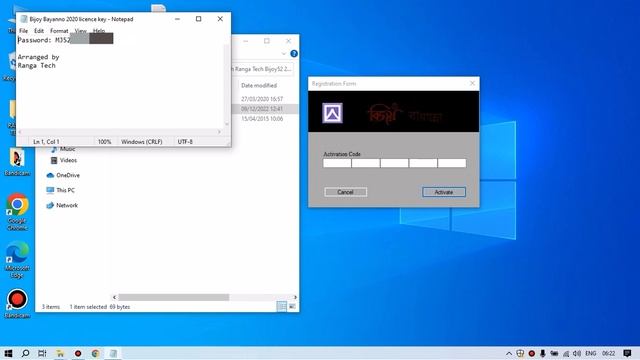This screenshot has width=640, height=360.
Task: Click the Notepad 100% zoom status
Action: 104,142
